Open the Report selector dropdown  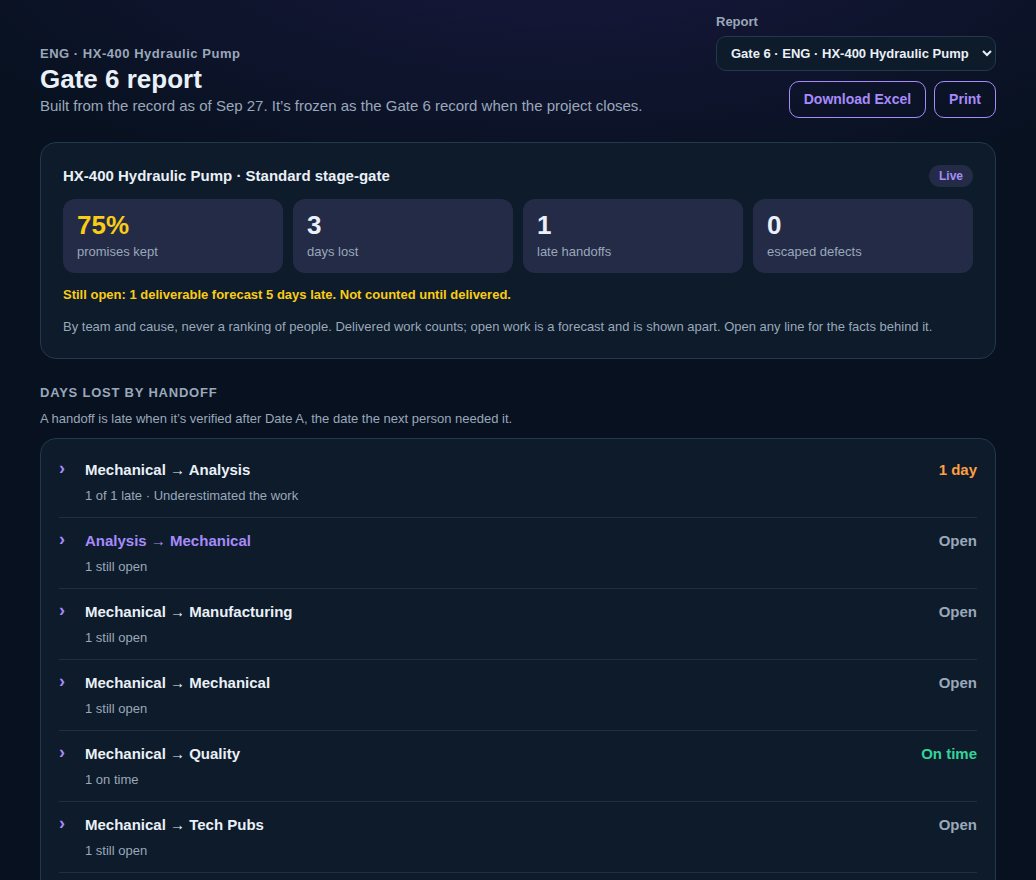point(856,54)
